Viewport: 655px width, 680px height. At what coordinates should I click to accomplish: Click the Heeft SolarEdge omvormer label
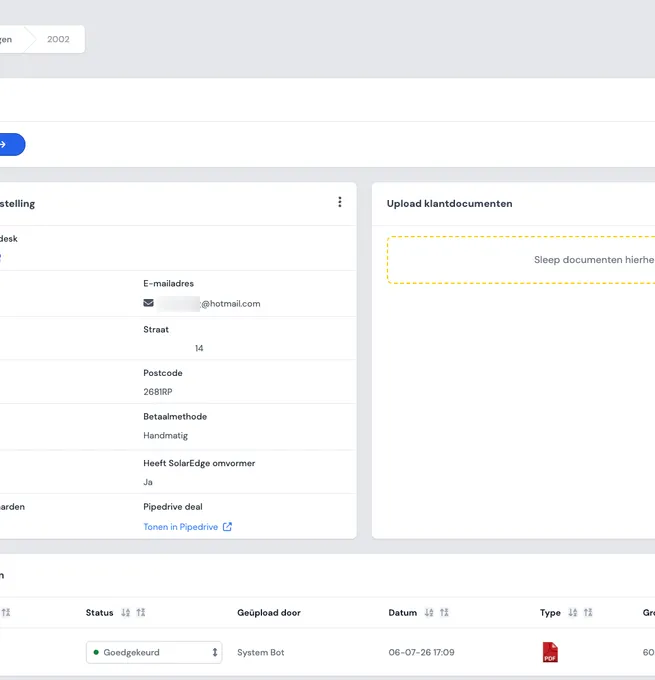pos(199,463)
